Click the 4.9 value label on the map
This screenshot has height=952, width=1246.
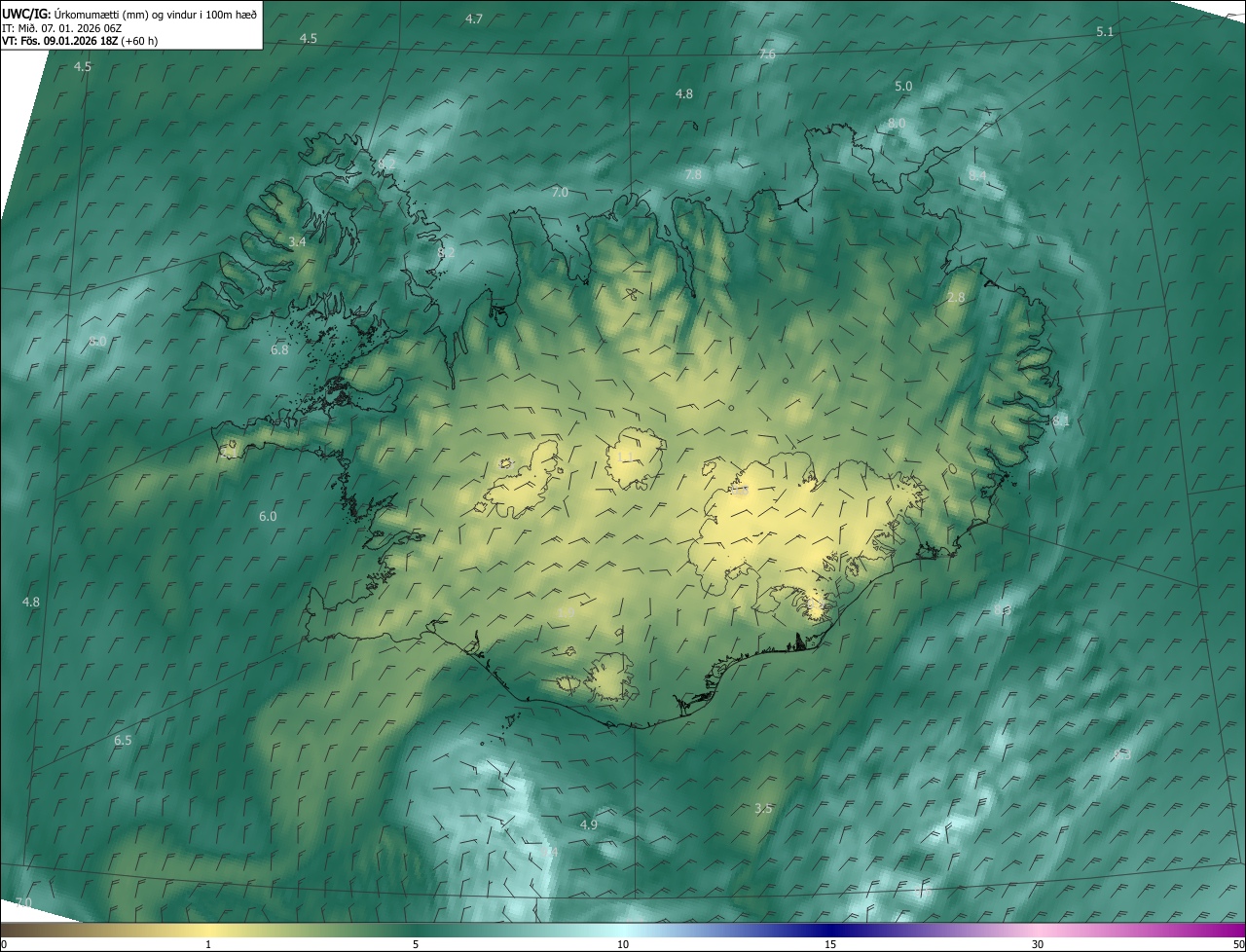pyautogui.click(x=588, y=825)
